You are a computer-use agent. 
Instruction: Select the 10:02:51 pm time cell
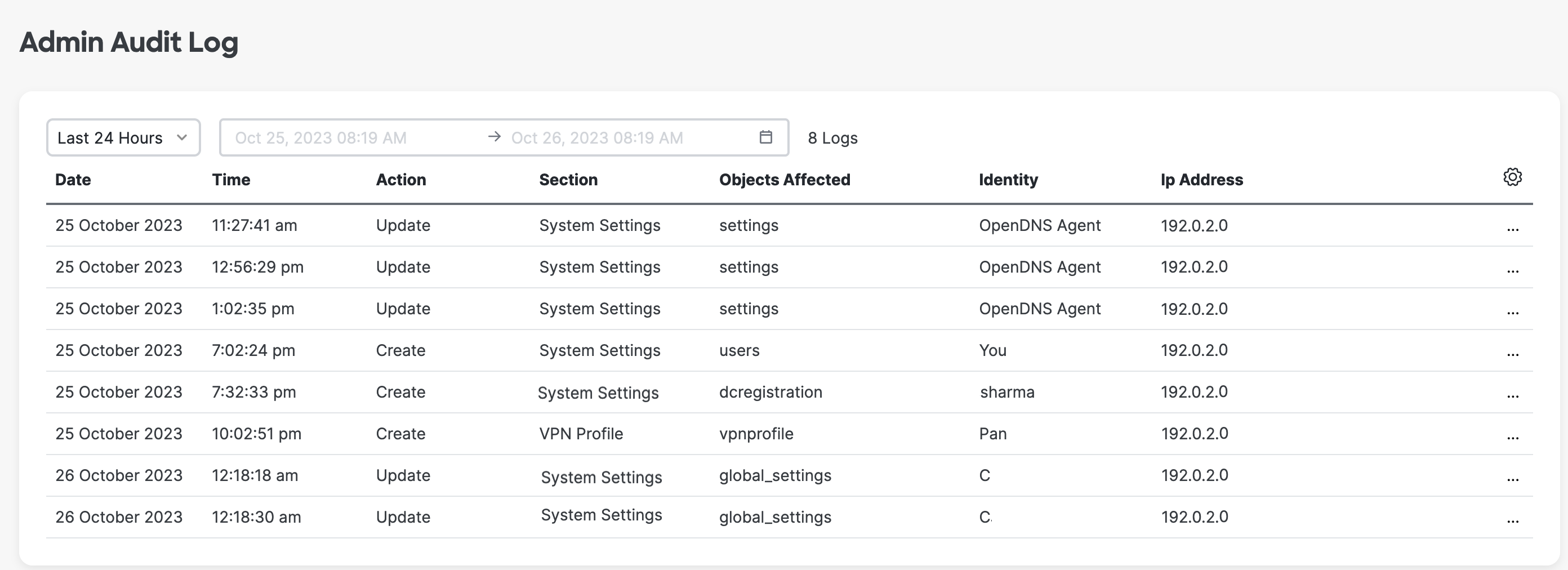click(256, 434)
